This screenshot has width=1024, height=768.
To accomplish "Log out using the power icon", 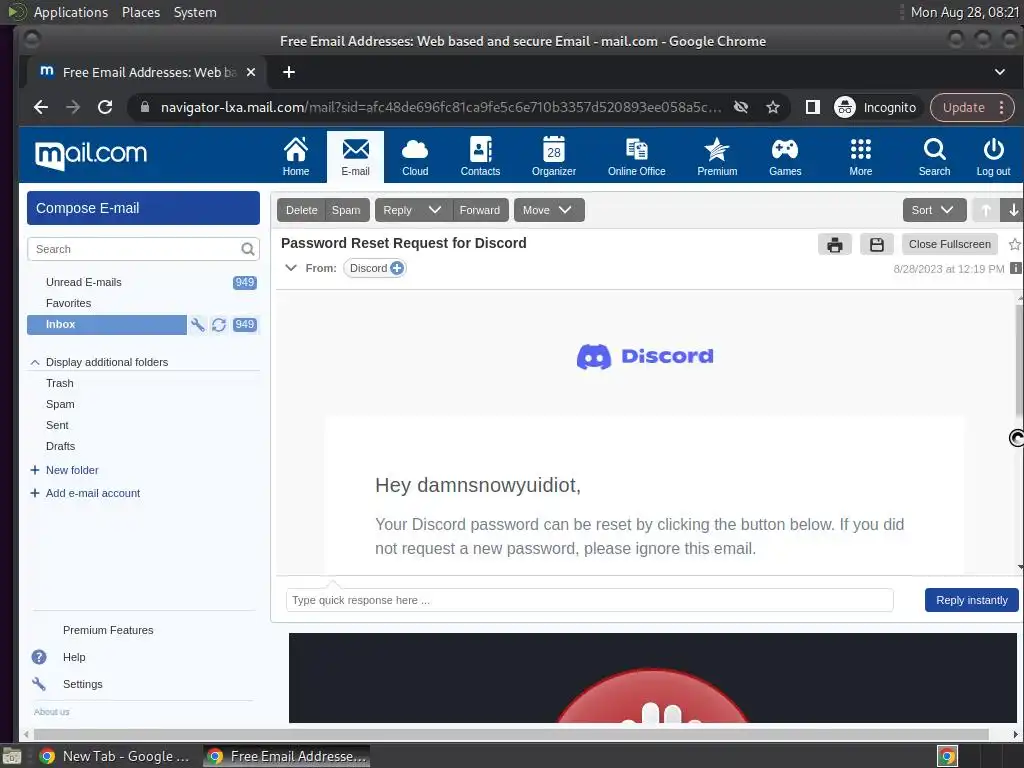I will pyautogui.click(x=993, y=157).
